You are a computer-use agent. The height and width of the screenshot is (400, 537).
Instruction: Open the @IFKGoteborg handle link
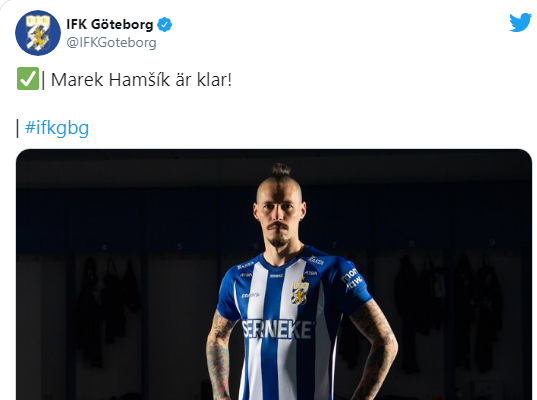click(111, 43)
